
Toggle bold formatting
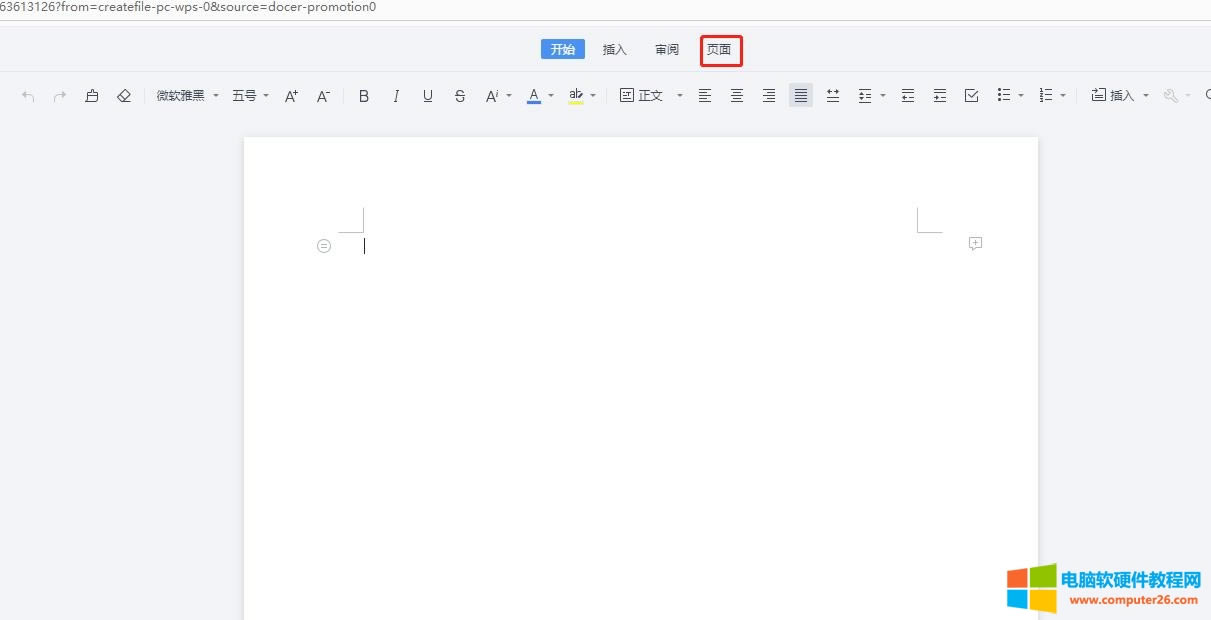click(x=364, y=96)
